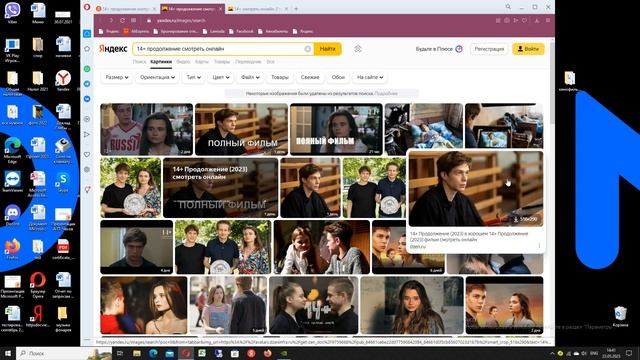
Task: Open Opera tab search magnifier
Action: click(508, 7)
